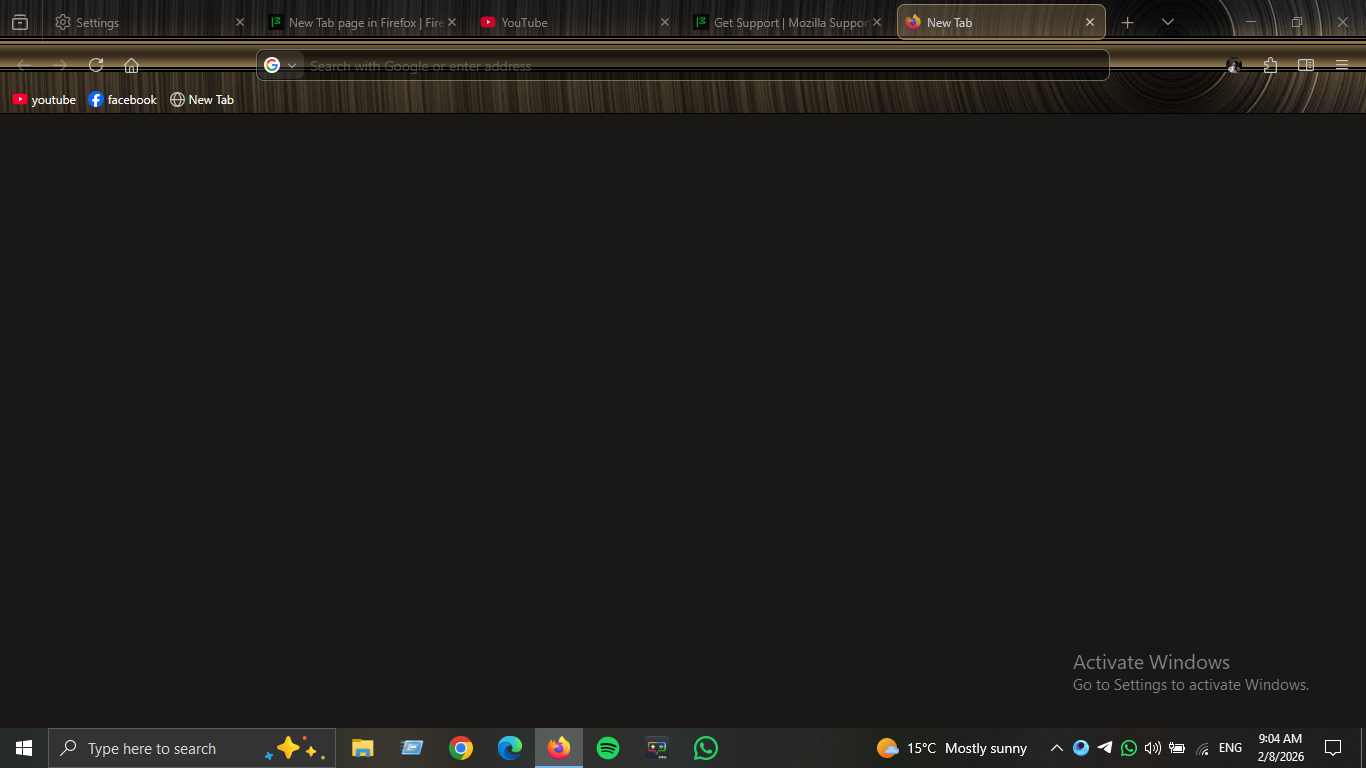Close the Get Support Mozilla tab
The height and width of the screenshot is (768, 1366).
click(x=877, y=22)
